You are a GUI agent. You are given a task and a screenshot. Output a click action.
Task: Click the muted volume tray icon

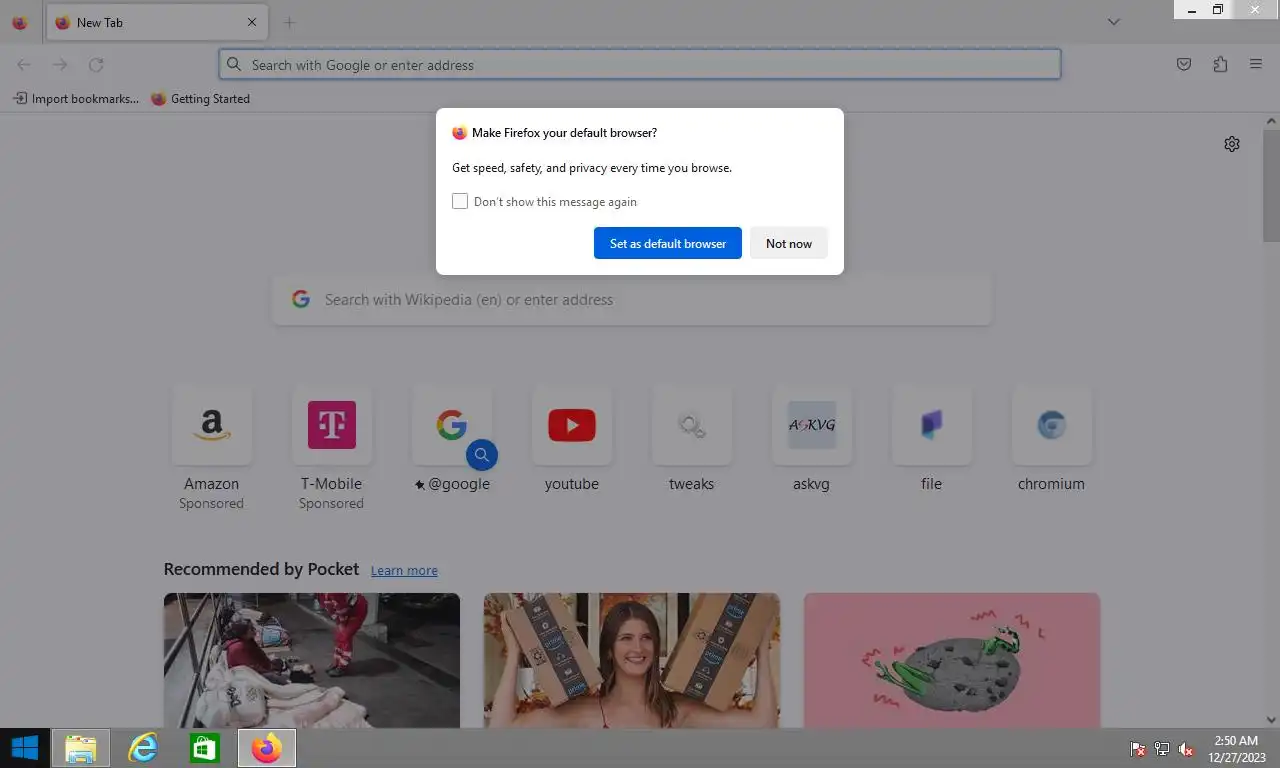[x=1186, y=749]
